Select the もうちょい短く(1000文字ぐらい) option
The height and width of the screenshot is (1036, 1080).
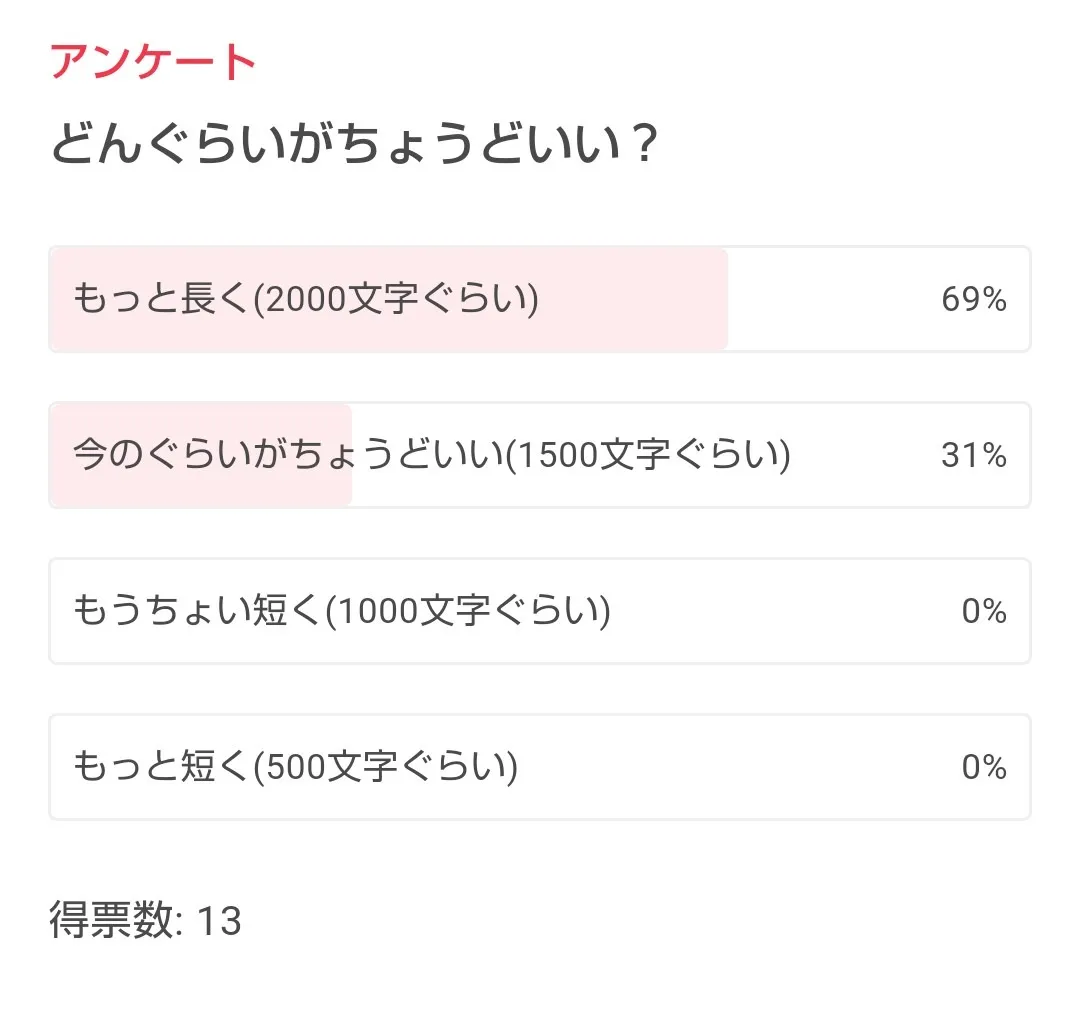click(539, 611)
